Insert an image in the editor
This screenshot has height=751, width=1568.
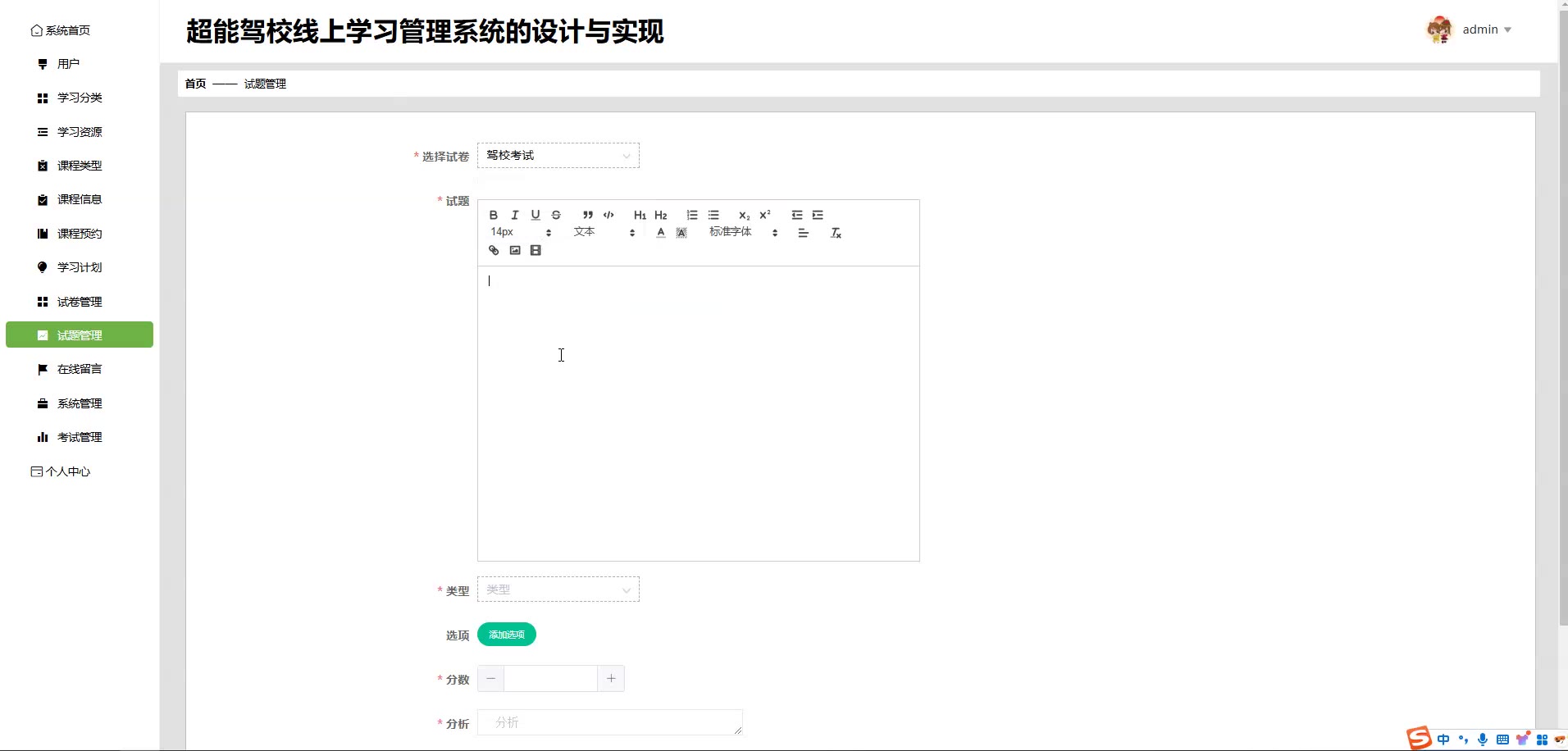515,251
